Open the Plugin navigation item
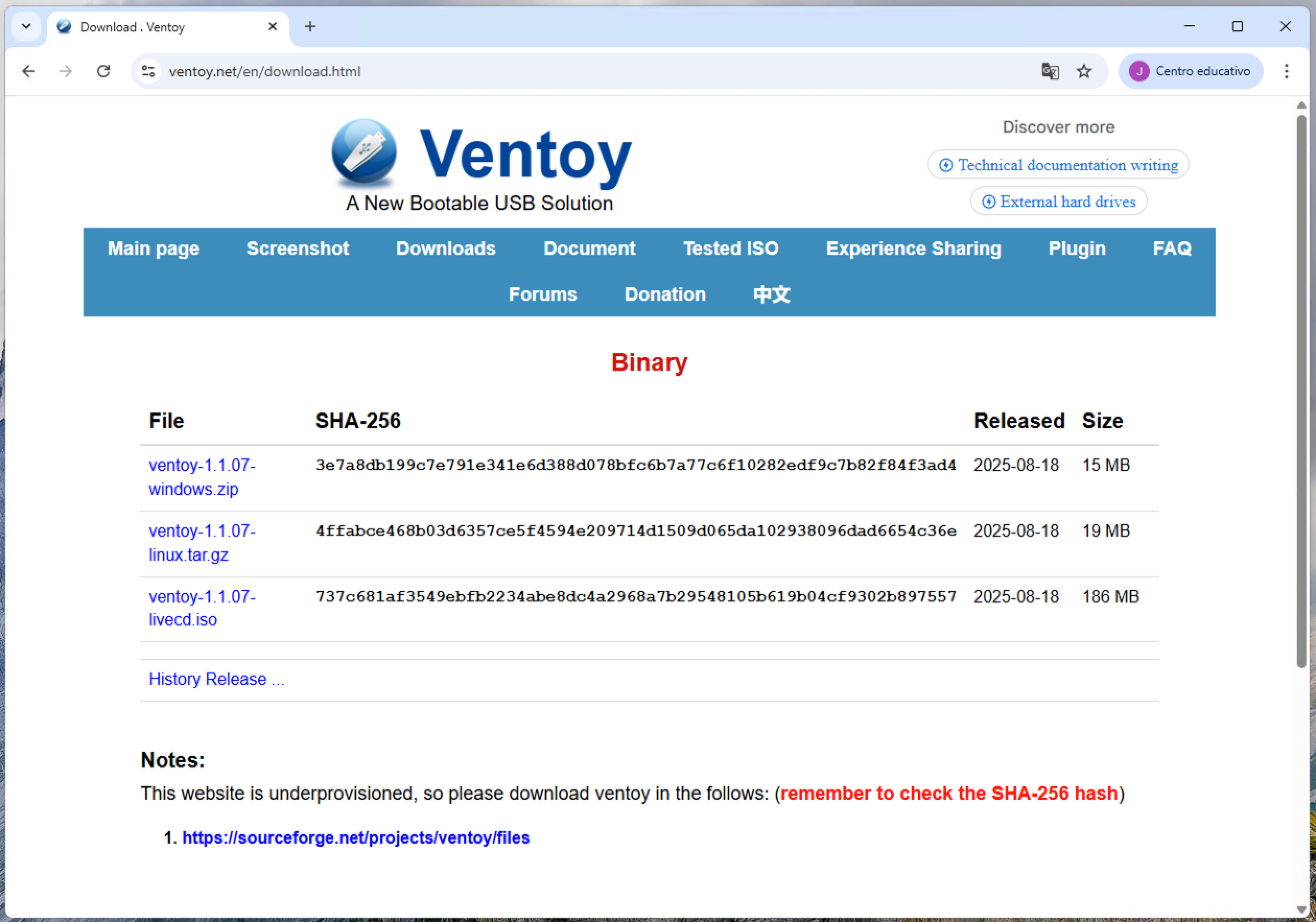Screen dimensions: 1316x922 (1077, 248)
